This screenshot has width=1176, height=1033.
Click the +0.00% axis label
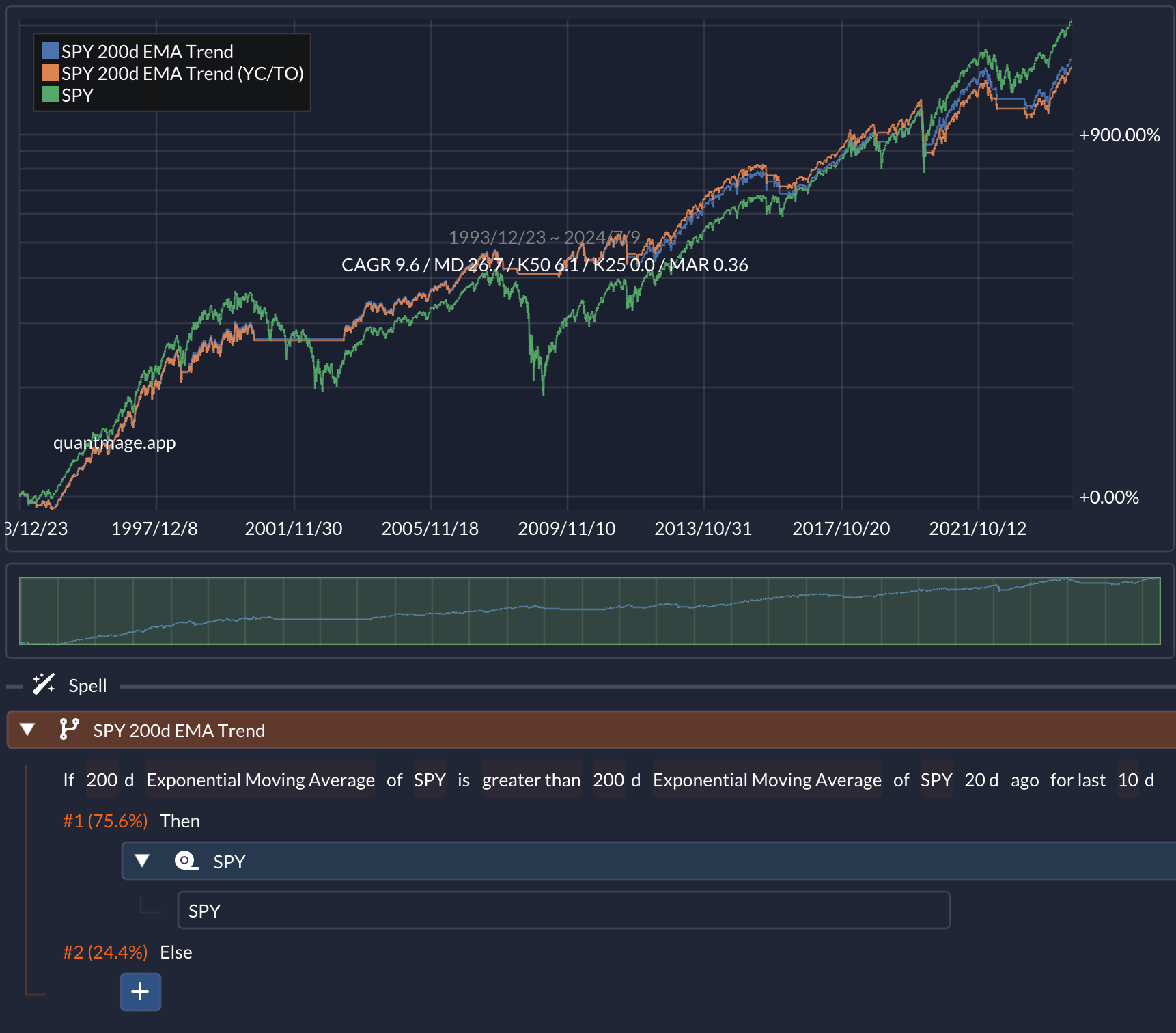[1108, 497]
